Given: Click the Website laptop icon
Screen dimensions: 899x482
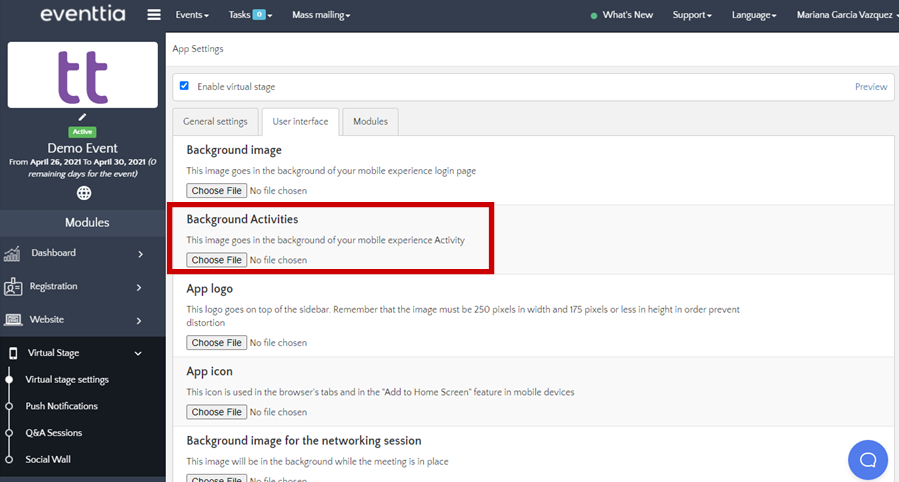Looking at the screenshot, I should (13, 320).
